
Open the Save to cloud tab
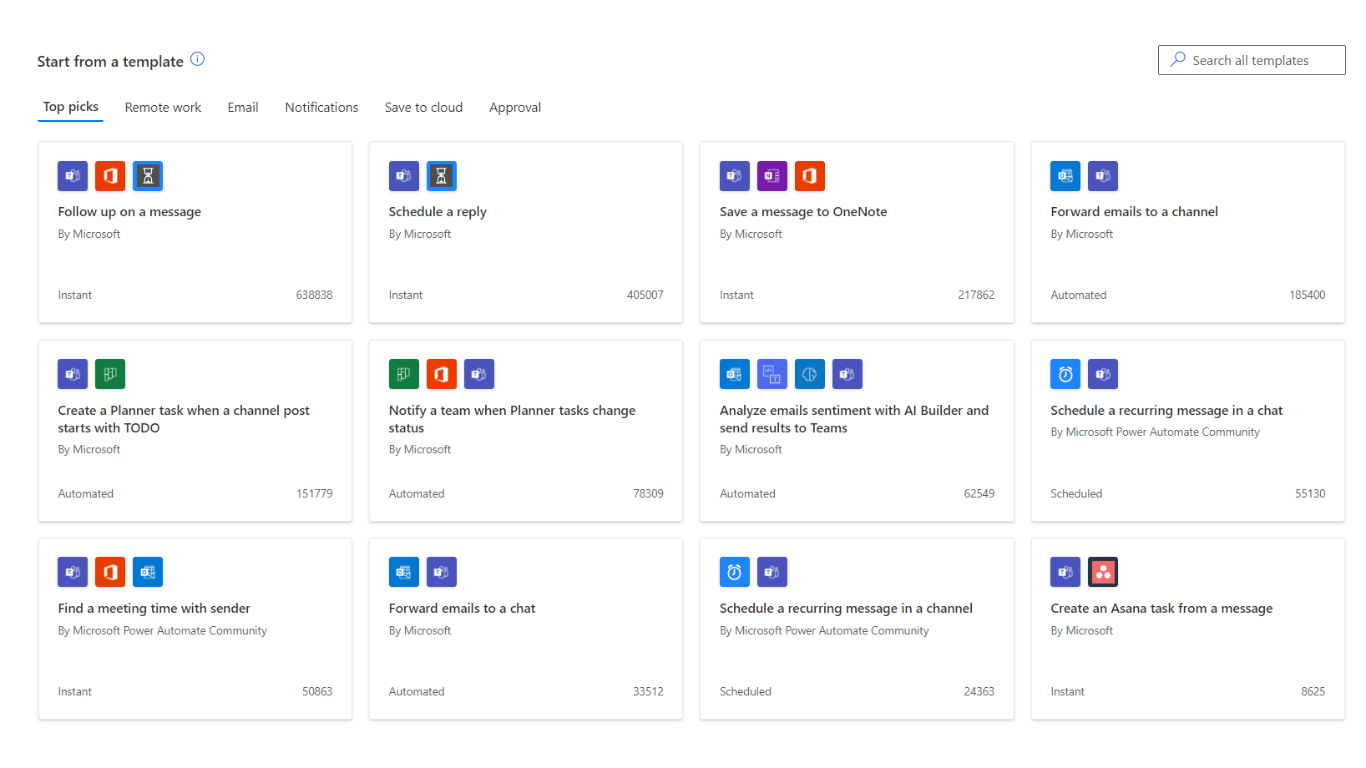click(424, 107)
